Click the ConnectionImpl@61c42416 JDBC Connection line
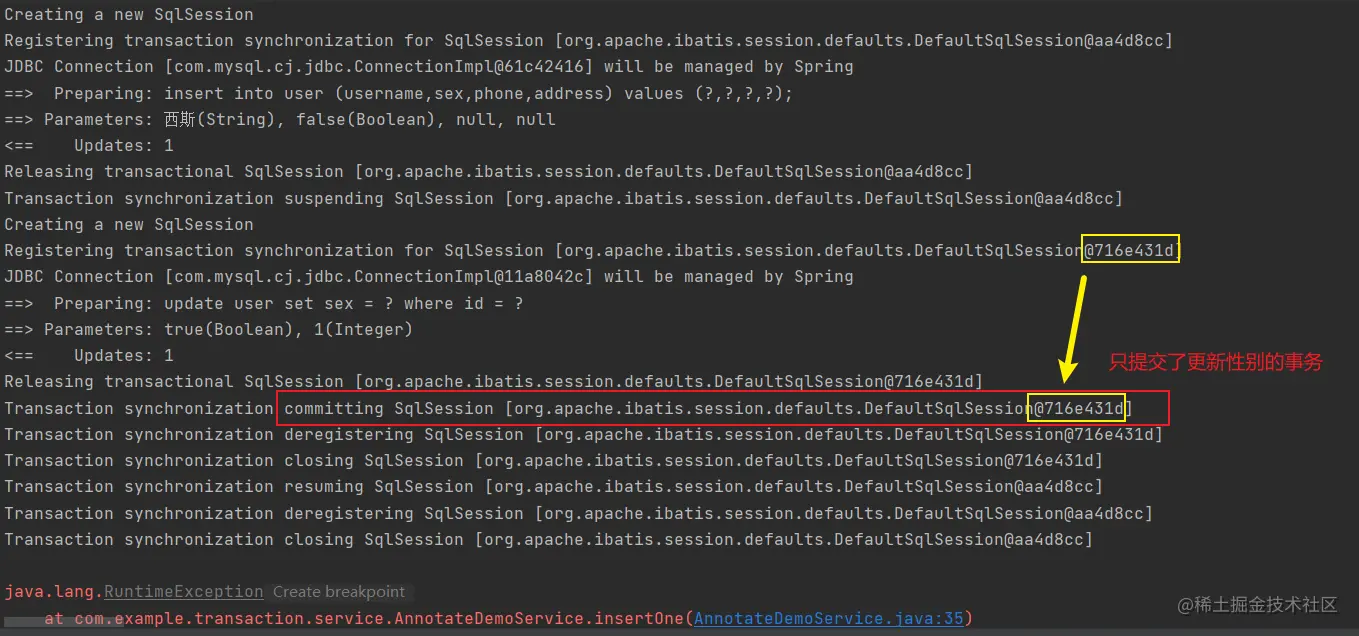Screen dimensions: 1359x636 429,67
